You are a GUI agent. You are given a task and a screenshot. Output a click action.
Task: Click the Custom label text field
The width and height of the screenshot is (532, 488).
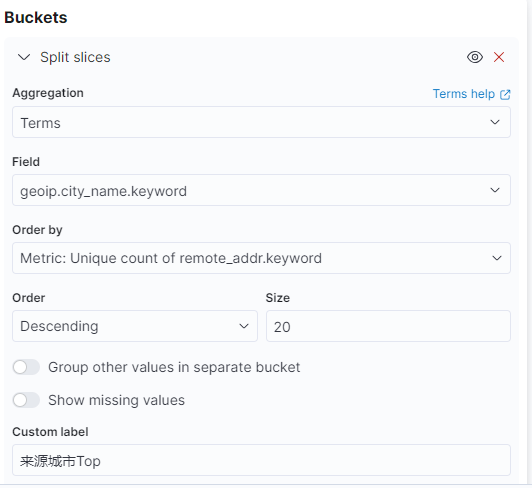[261, 460]
